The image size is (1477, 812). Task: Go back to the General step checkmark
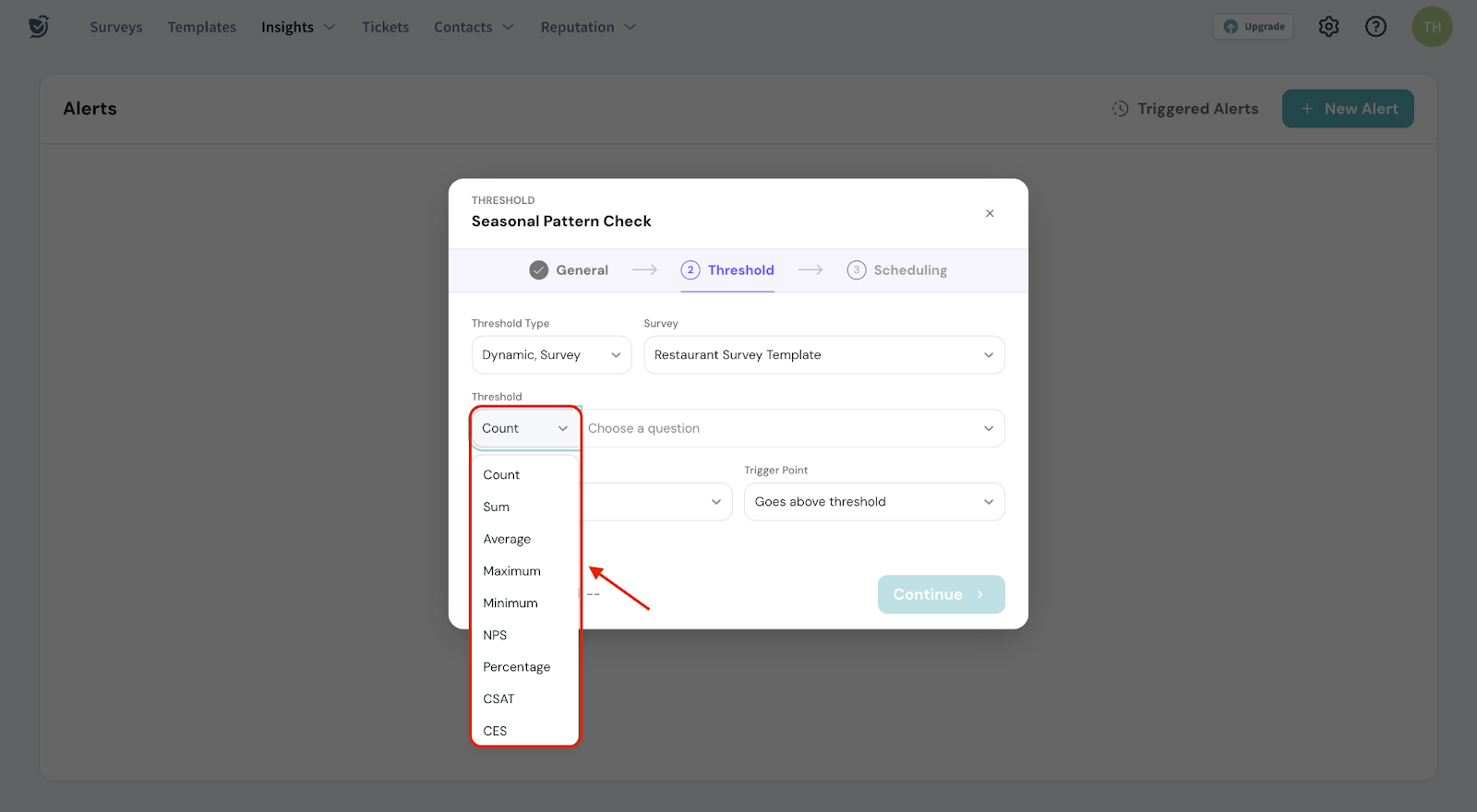pyautogui.click(x=539, y=270)
